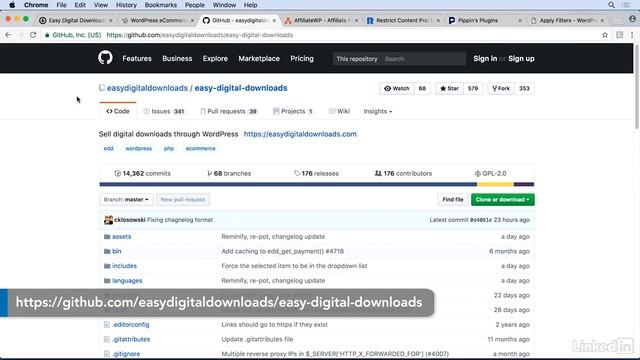Image resolution: width=640 pixels, height=360 pixels.
Task: Click the Find file button
Action: point(453,200)
